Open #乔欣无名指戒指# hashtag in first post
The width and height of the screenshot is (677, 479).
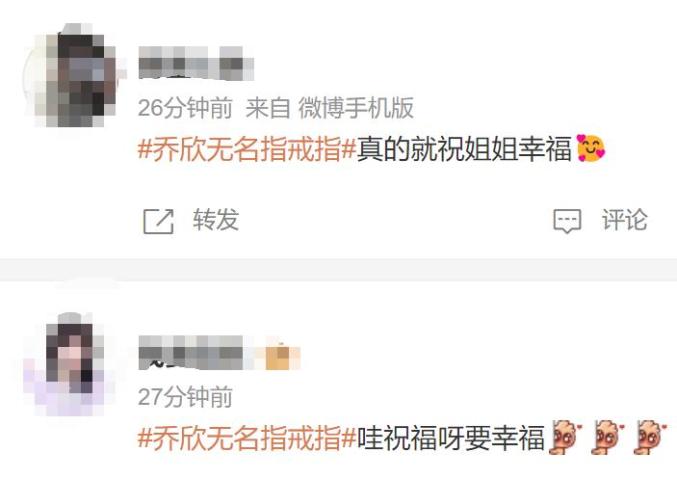tap(247, 148)
